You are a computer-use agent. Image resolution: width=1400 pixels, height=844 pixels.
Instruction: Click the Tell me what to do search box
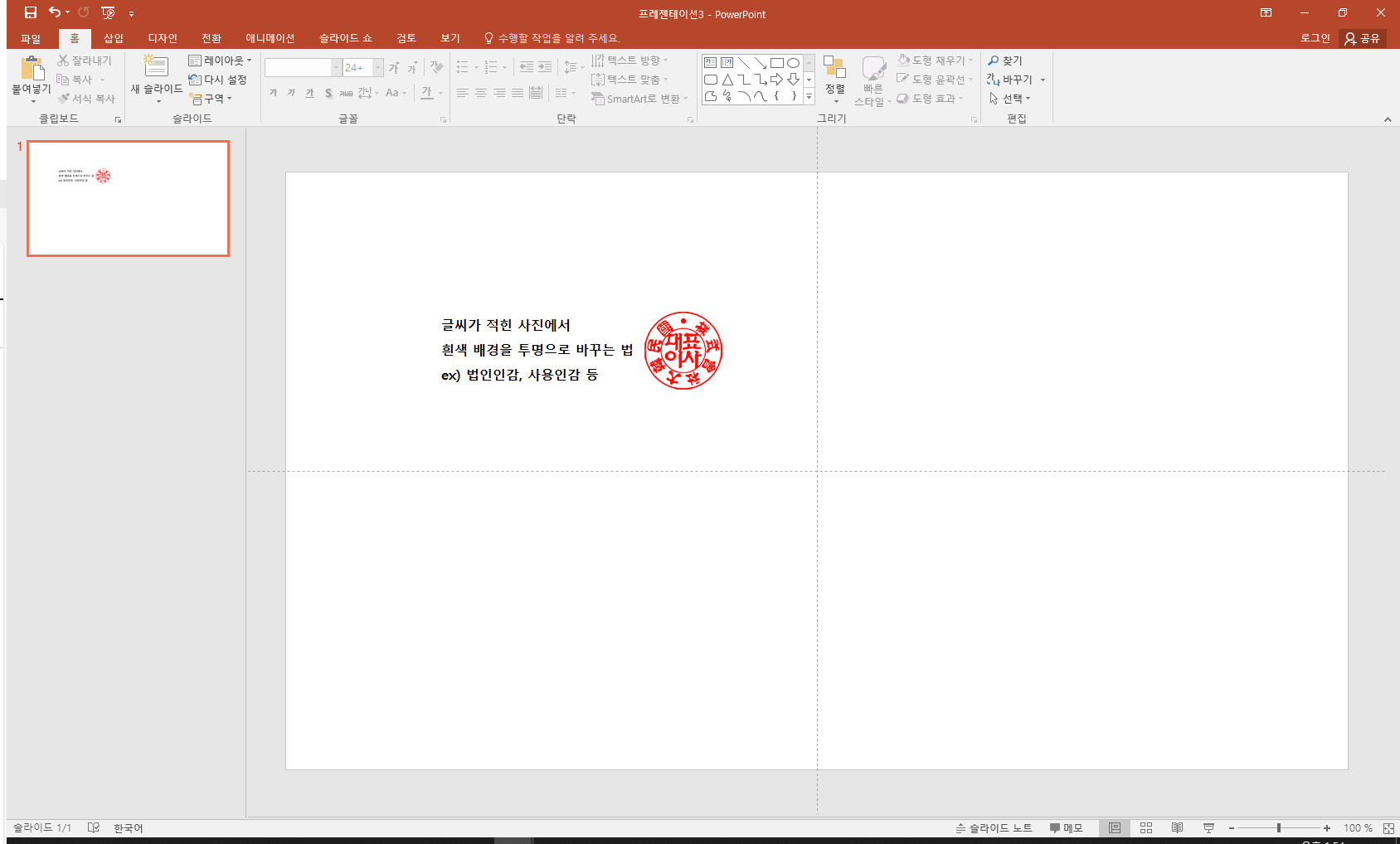552,38
